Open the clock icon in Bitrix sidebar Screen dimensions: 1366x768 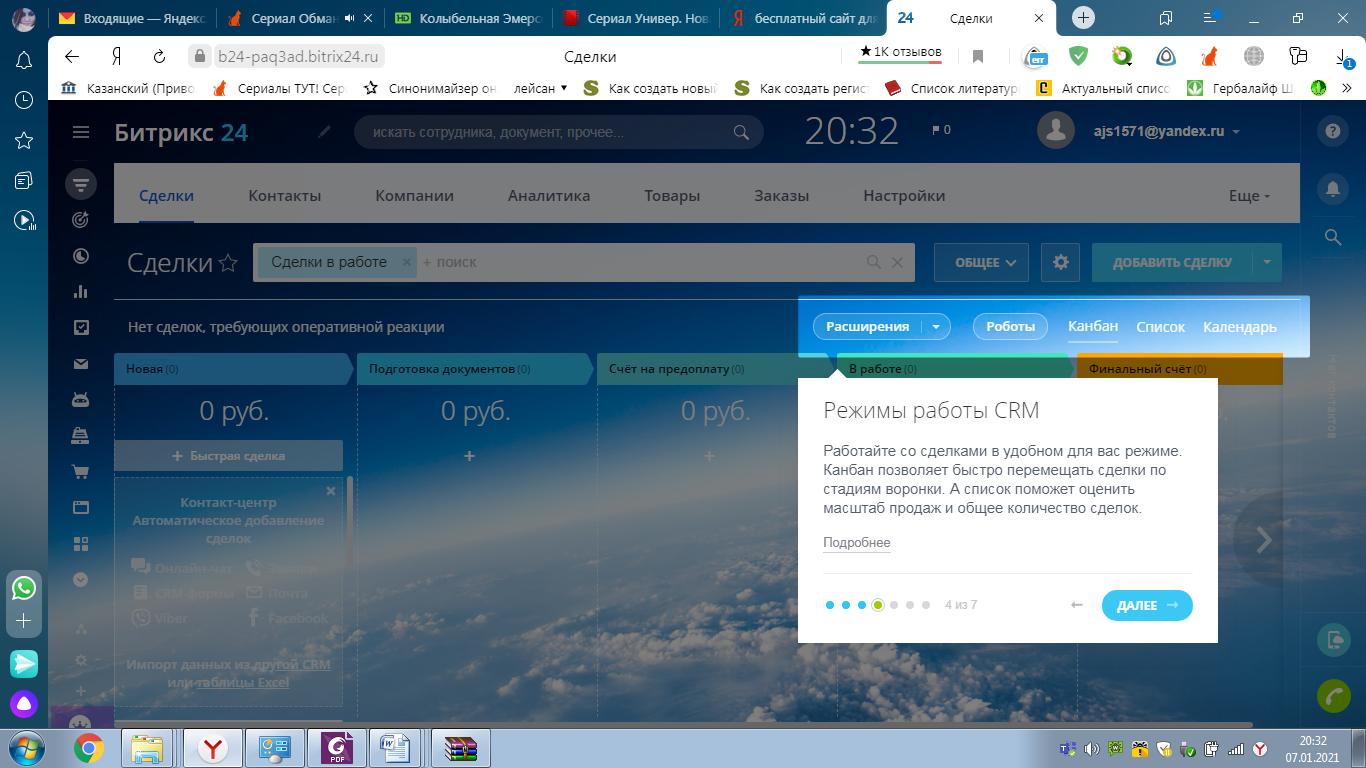81,255
